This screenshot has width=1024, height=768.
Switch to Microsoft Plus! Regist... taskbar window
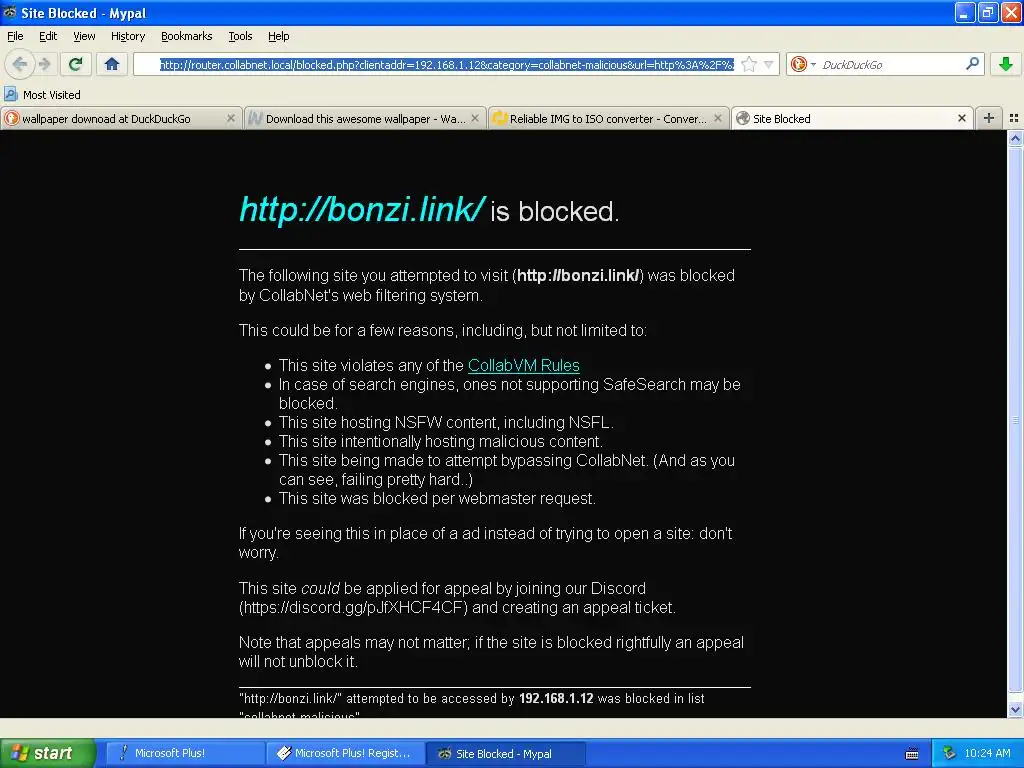pyautogui.click(x=346, y=753)
